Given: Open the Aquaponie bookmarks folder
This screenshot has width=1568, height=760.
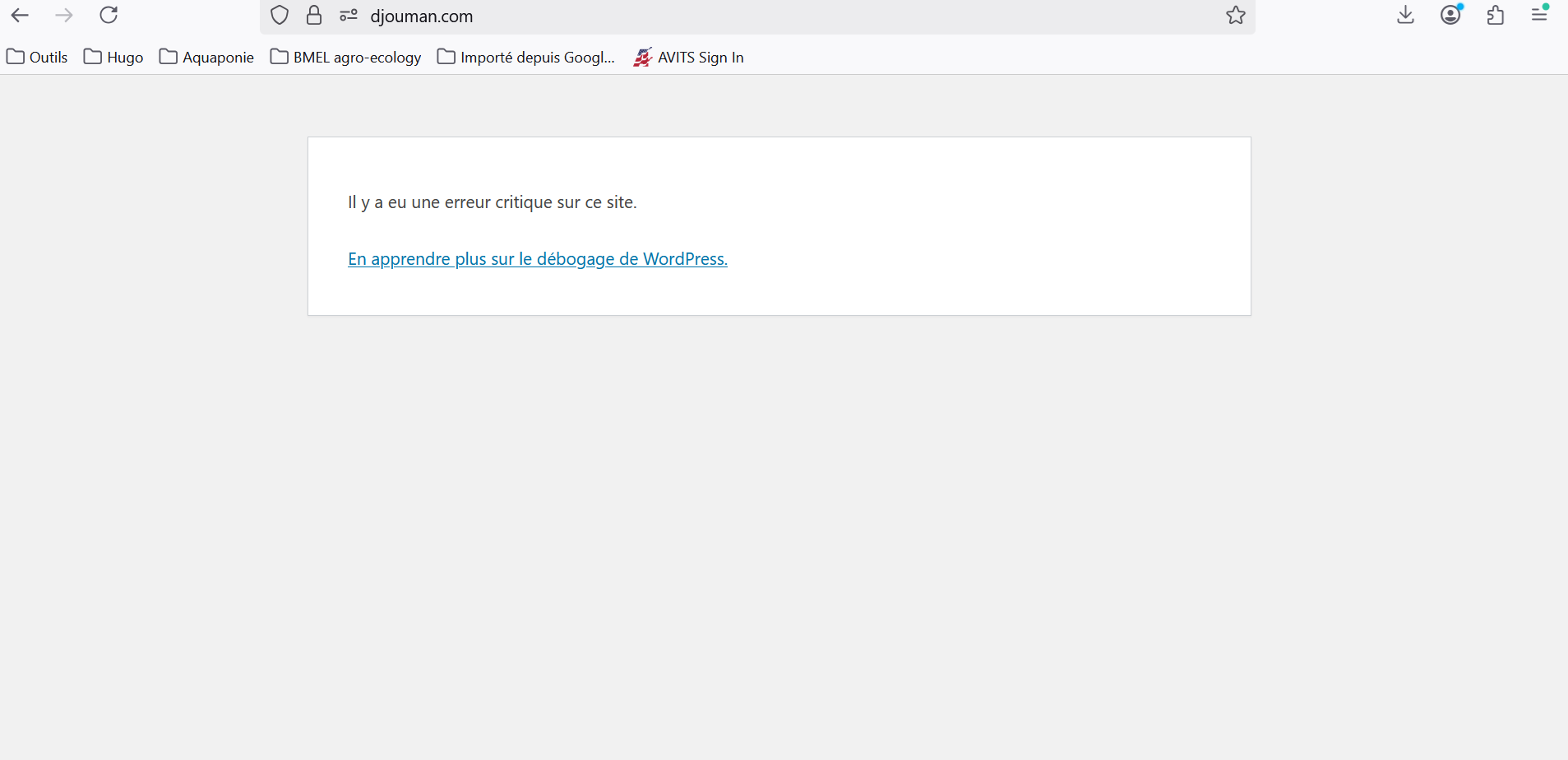Looking at the screenshot, I should 206,57.
